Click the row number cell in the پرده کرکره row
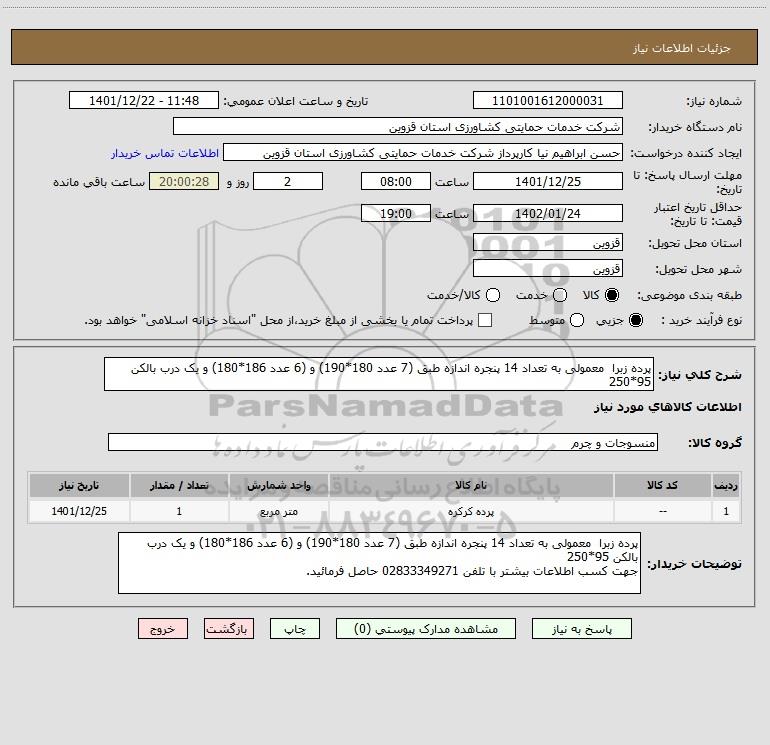Screen dimensions: 770x745 point(726,511)
